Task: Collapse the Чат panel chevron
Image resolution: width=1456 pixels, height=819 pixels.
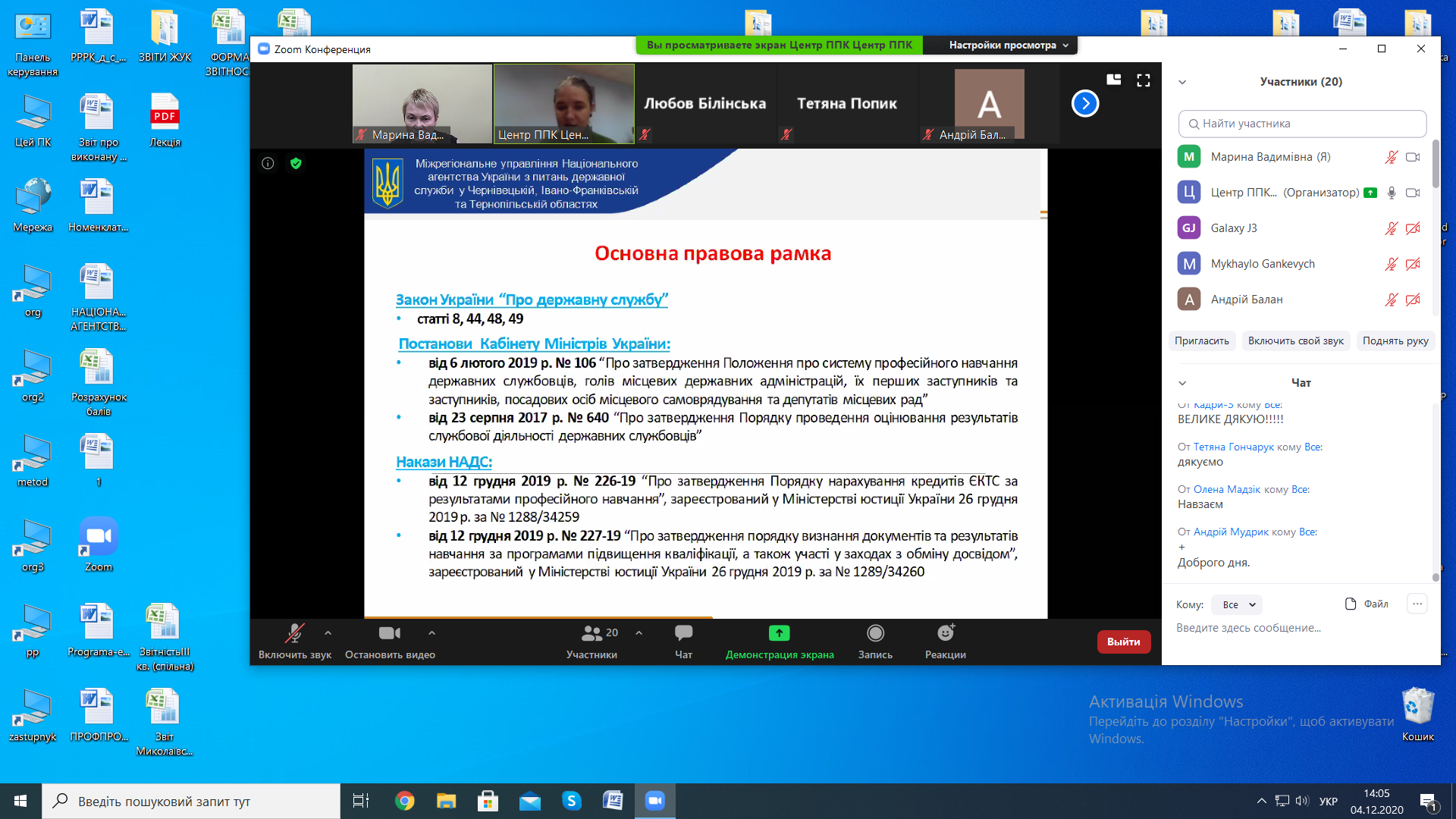Action: pos(1182,383)
